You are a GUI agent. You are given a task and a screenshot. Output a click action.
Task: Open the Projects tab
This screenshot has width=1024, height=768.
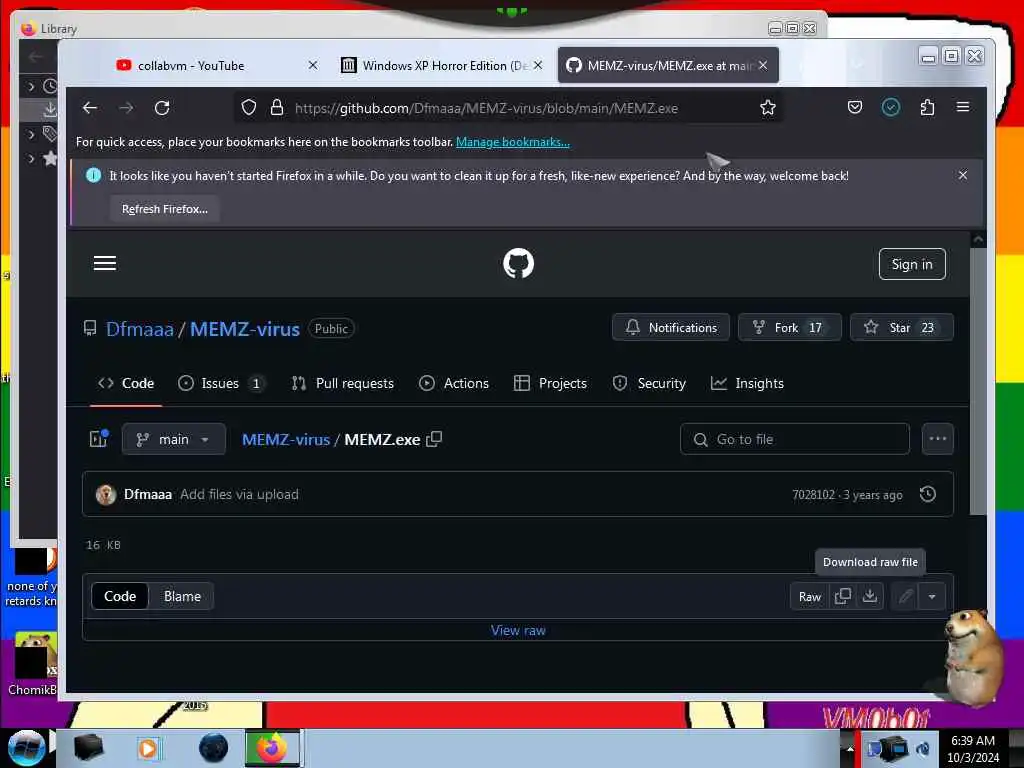tap(551, 383)
